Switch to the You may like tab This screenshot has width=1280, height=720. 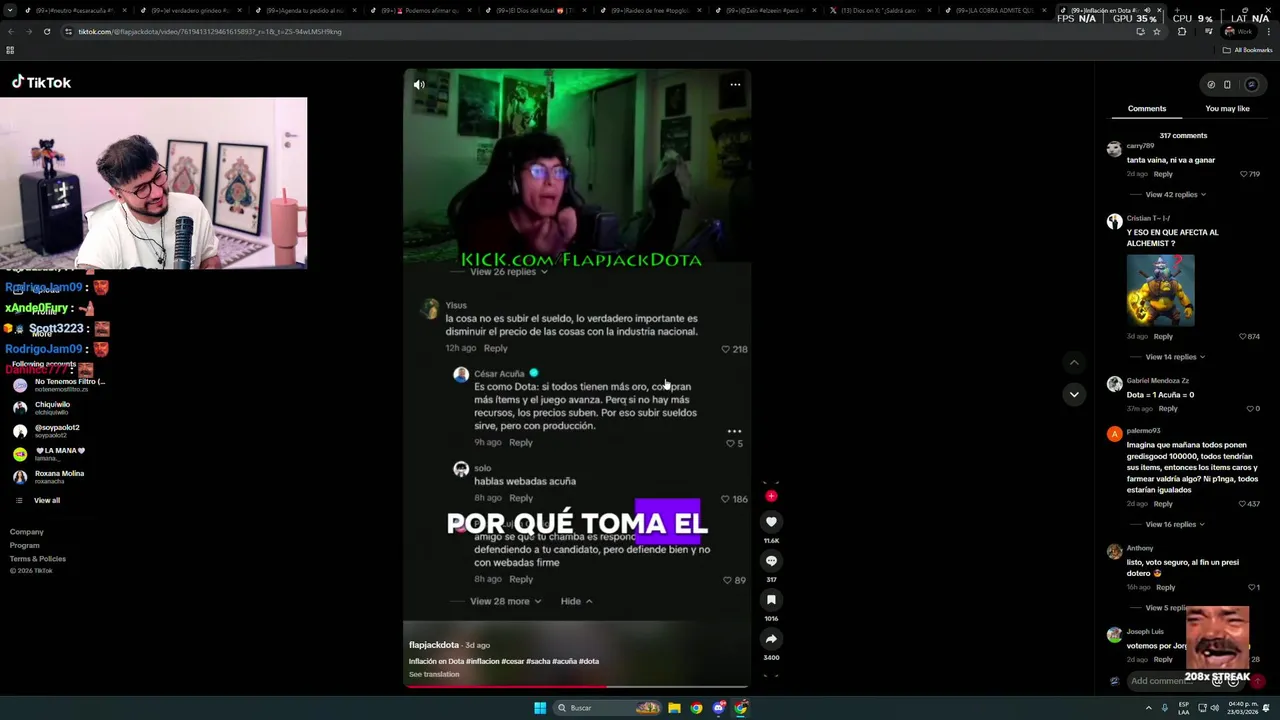tap(1227, 108)
